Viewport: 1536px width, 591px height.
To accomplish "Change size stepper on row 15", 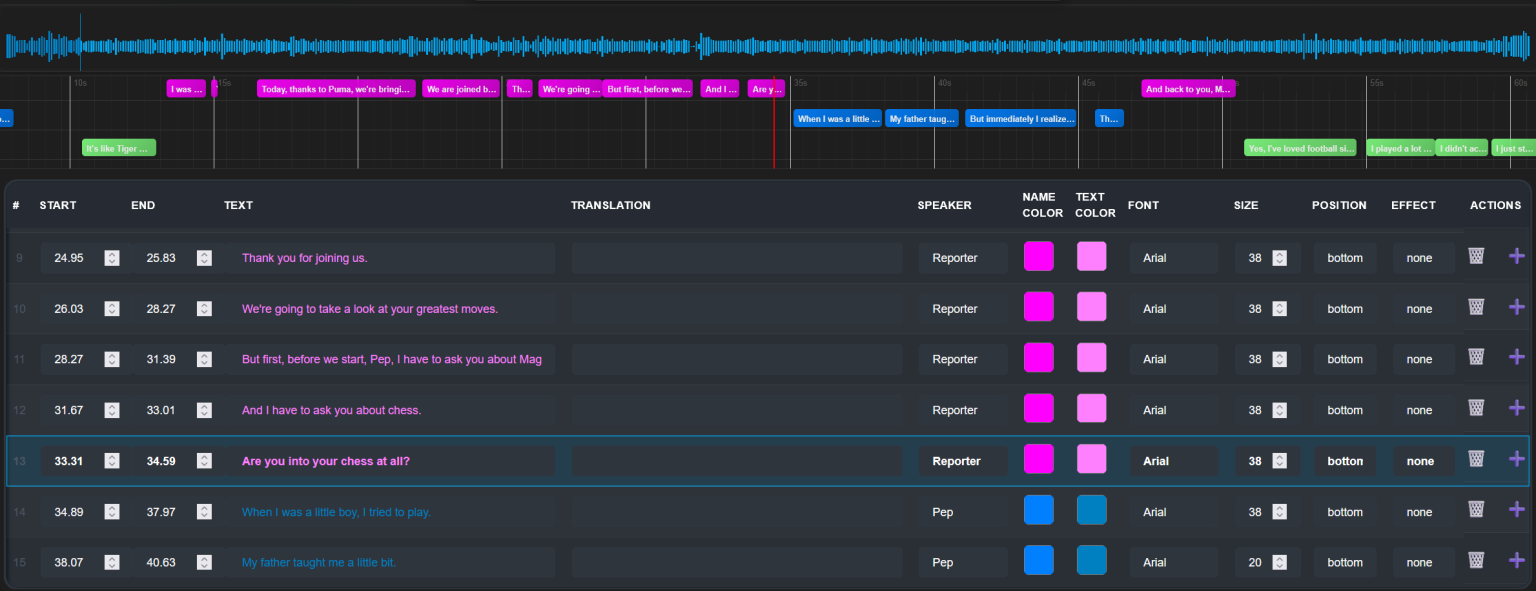I will [x=1279, y=563].
